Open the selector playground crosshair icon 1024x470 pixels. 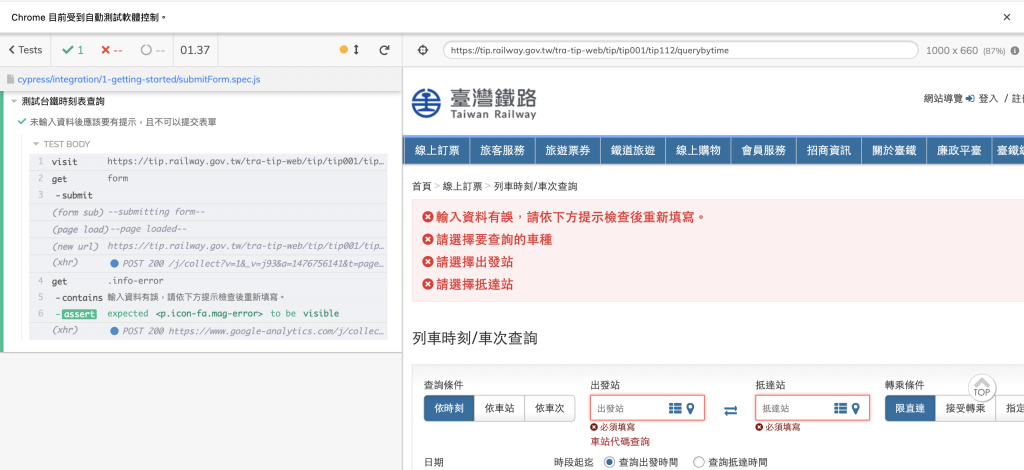pyautogui.click(x=423, y=50)
